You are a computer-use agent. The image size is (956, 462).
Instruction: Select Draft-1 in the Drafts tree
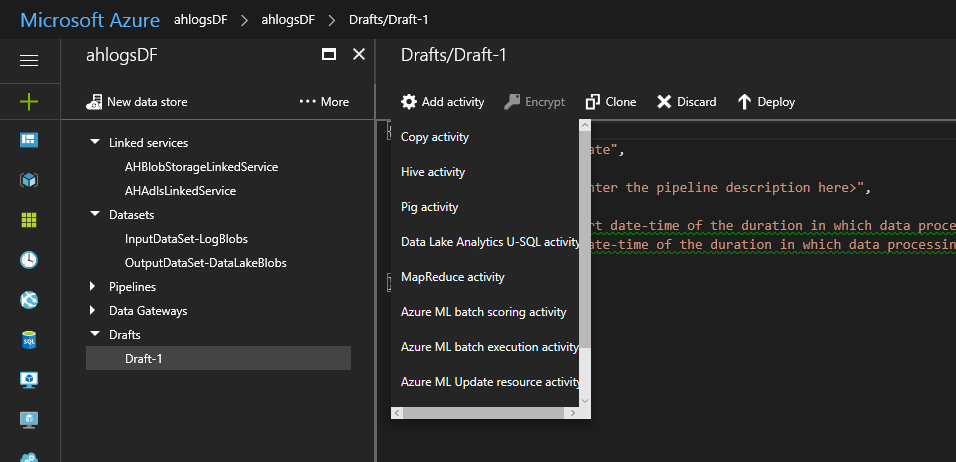218,358
